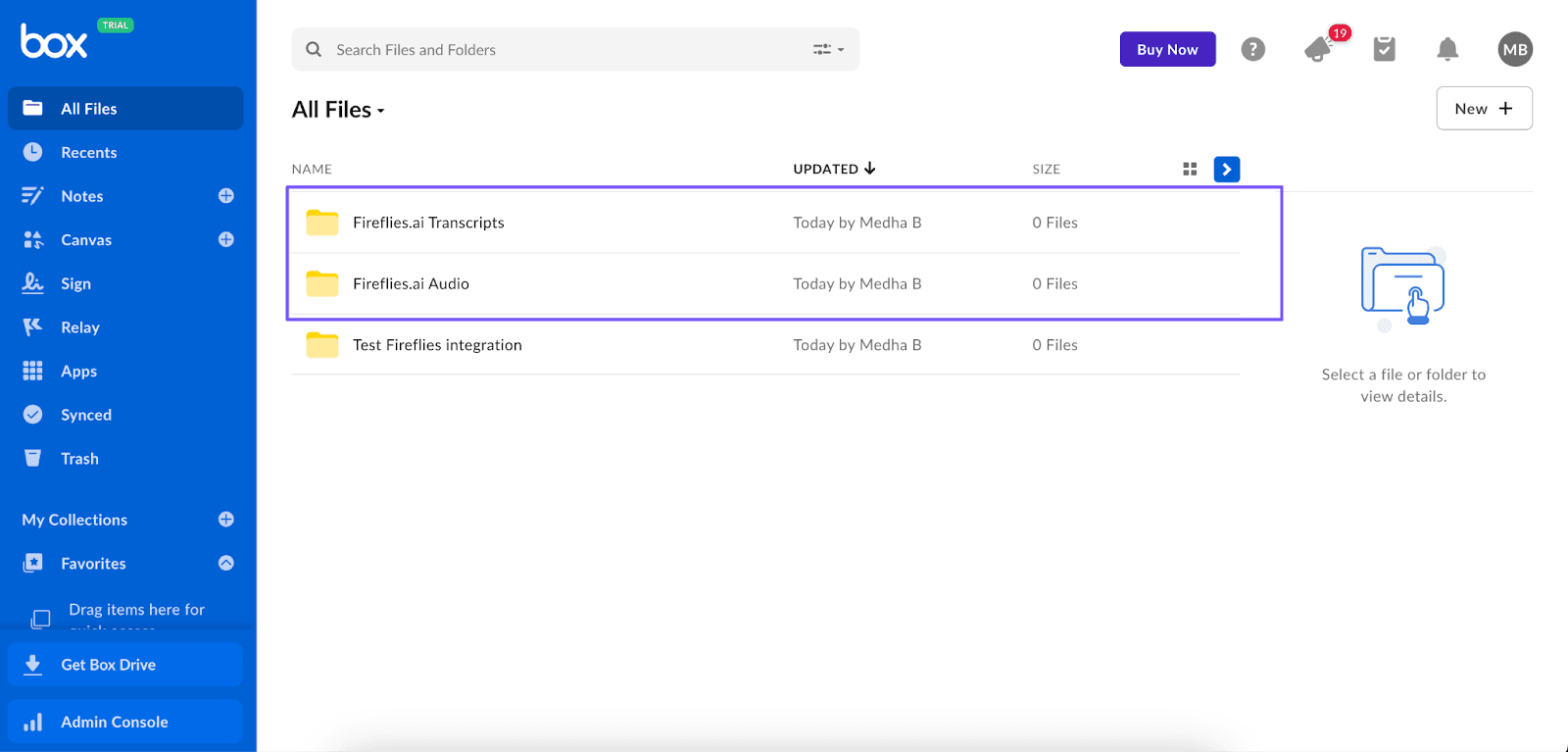Click Notes pencil icon in sidebar
Viewport: 1568px width, 752px height.
click(x=32, y=196)
